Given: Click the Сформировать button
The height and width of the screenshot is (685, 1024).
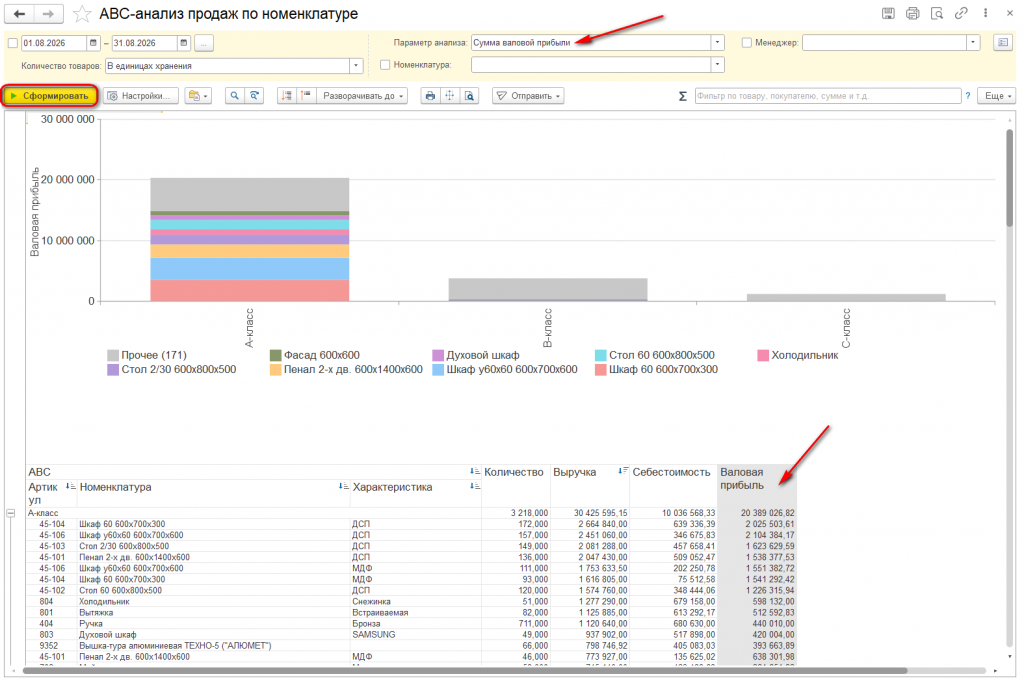Looking at the screenshot, I should (50, 96).
